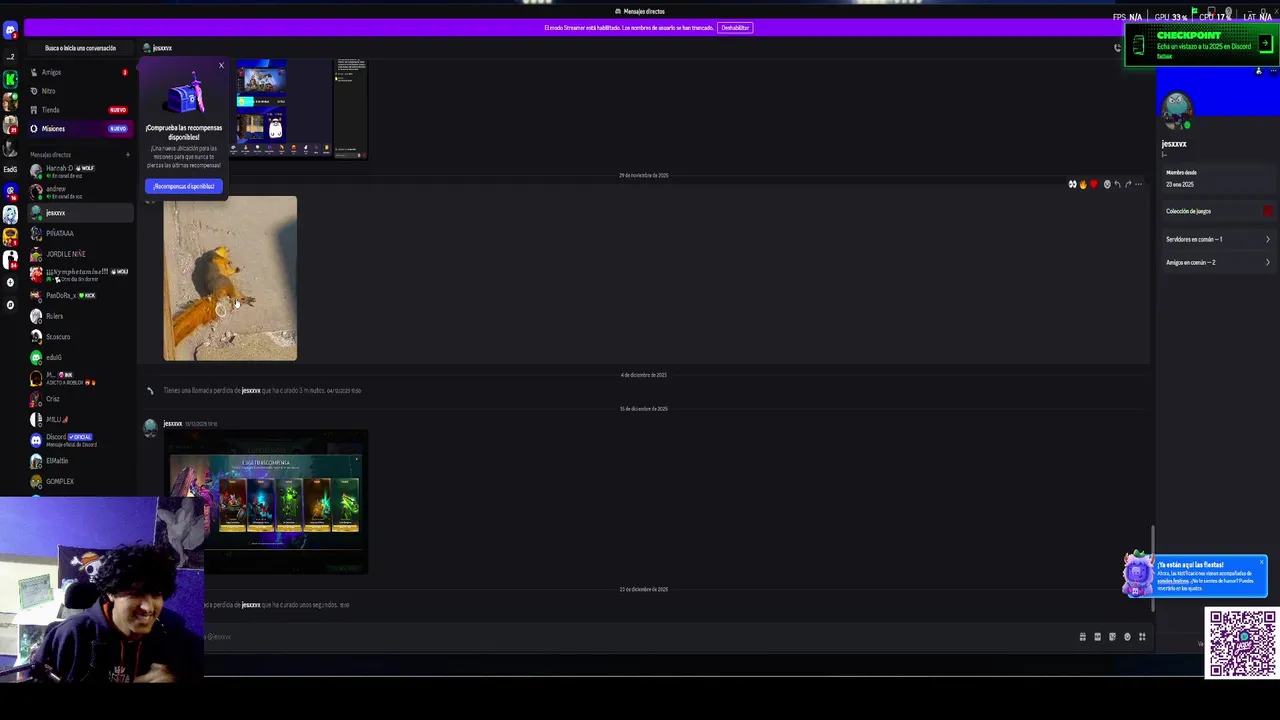
Task: Open the squirrel photo attachment
Action: click(x=230, y=278)
